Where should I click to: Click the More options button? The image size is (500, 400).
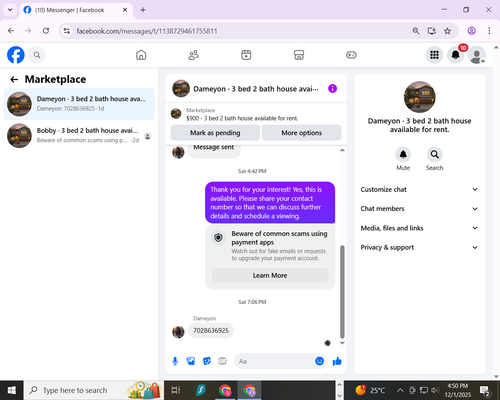point(302,133)
